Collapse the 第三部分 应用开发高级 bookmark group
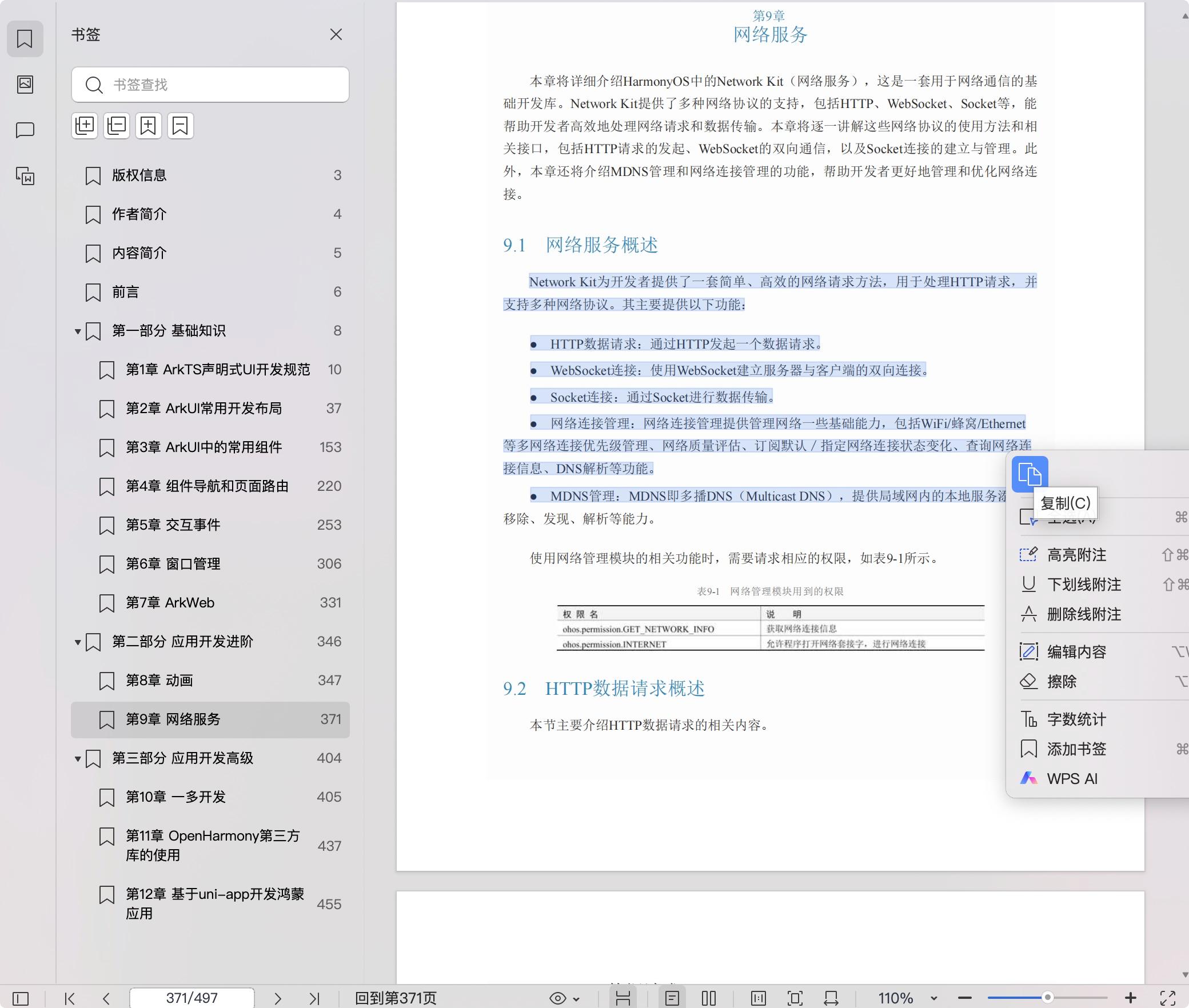Image resolution: width=1189 pixels, height=1008 pixels. (78, 758)
